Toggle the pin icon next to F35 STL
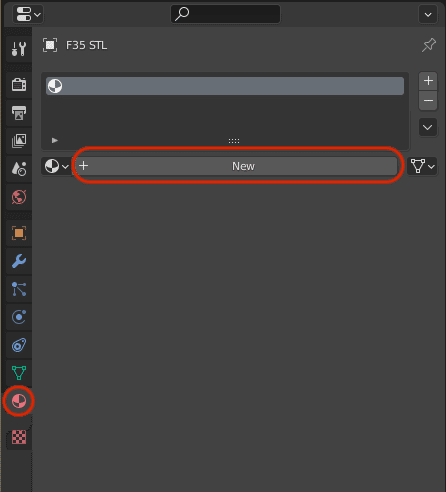446x492 pixels. pos(428,45)
